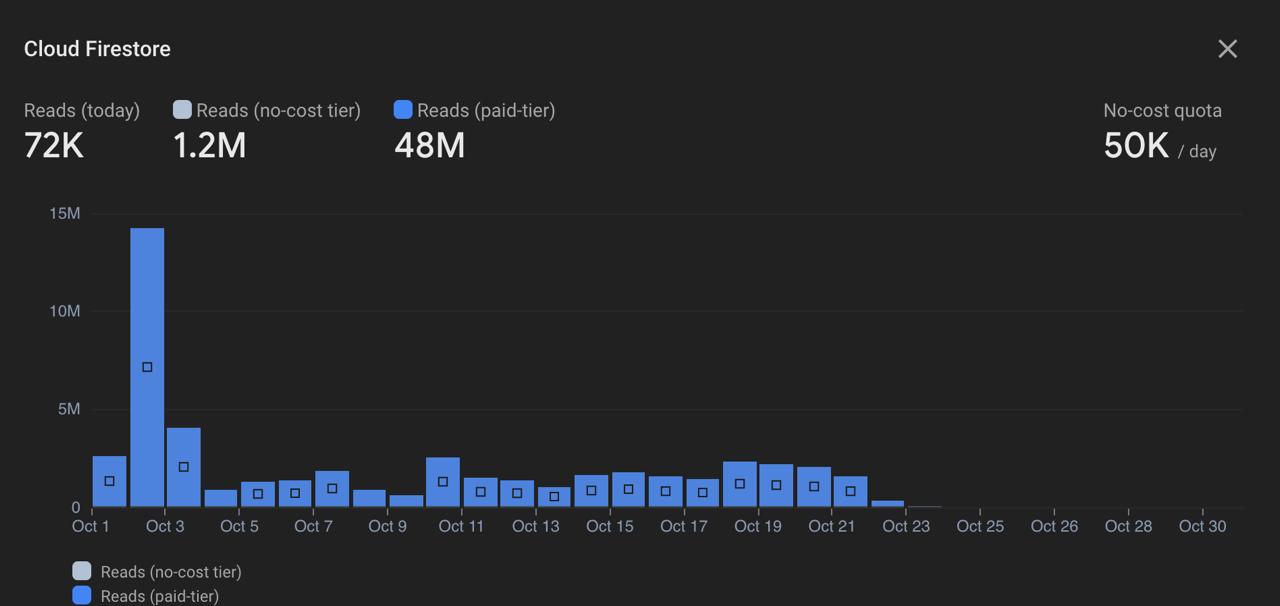This screenshot has width=1280, height=606.
Task: Click "Reads (paid-tier)" label in bottom legend
Action: click(160, 596)
